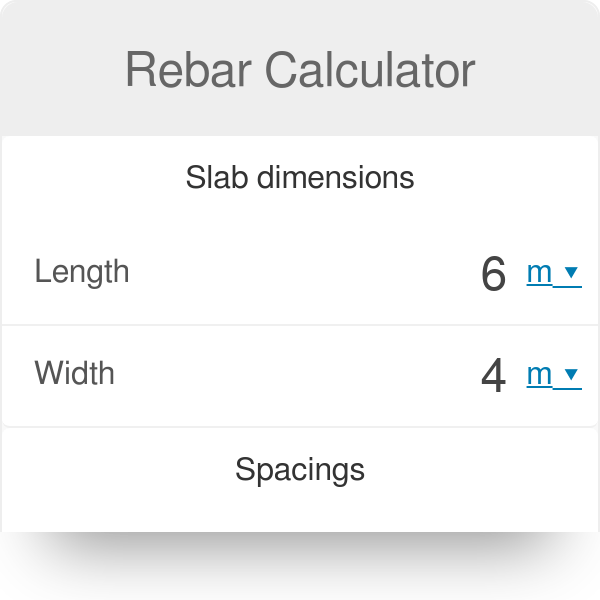Click the Slab dimensions section heading
Image resolution: width=600 pixels, height=600 pixels.
(x=300, y=177)
